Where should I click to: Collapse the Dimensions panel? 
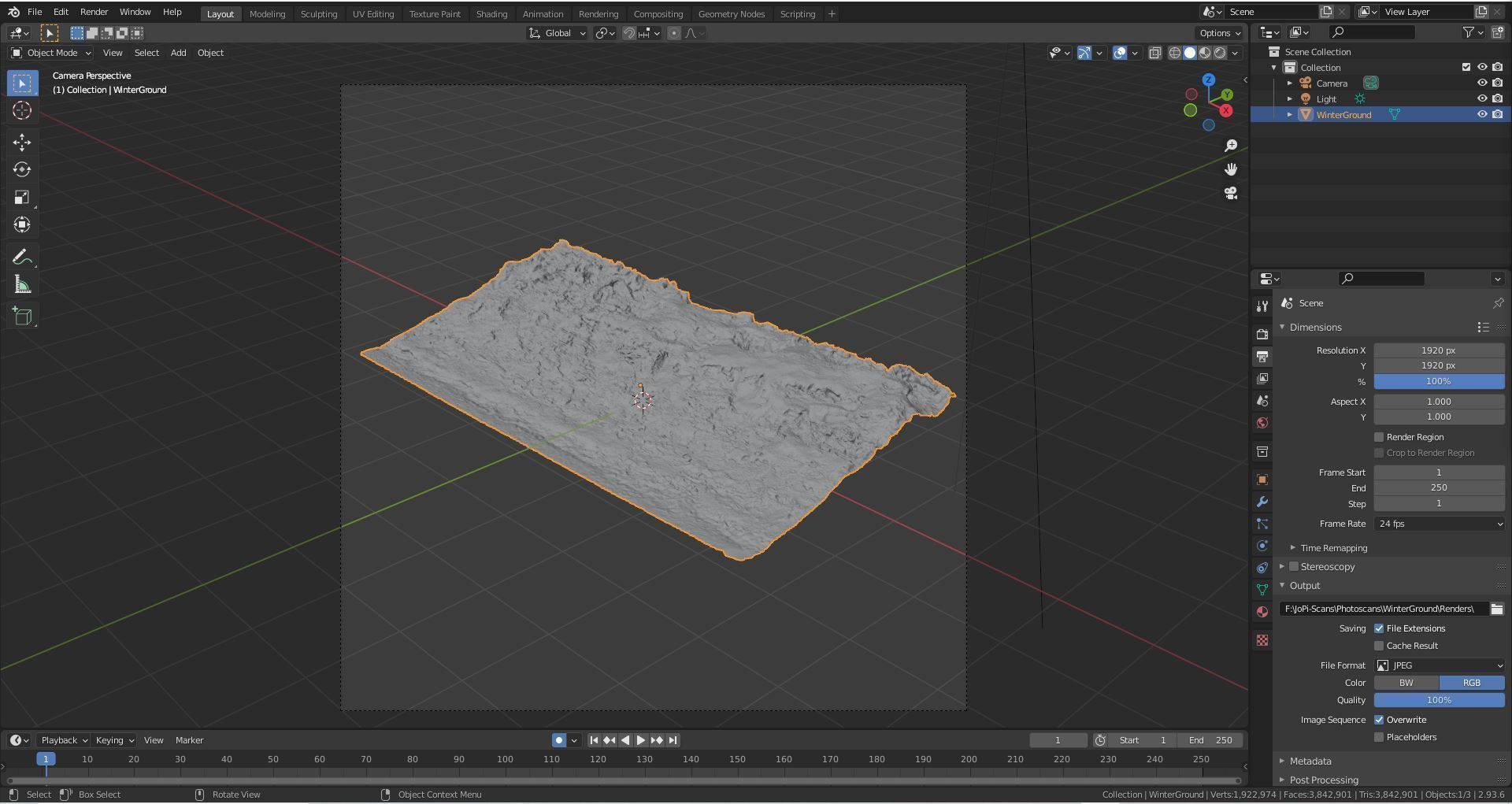1315,328
